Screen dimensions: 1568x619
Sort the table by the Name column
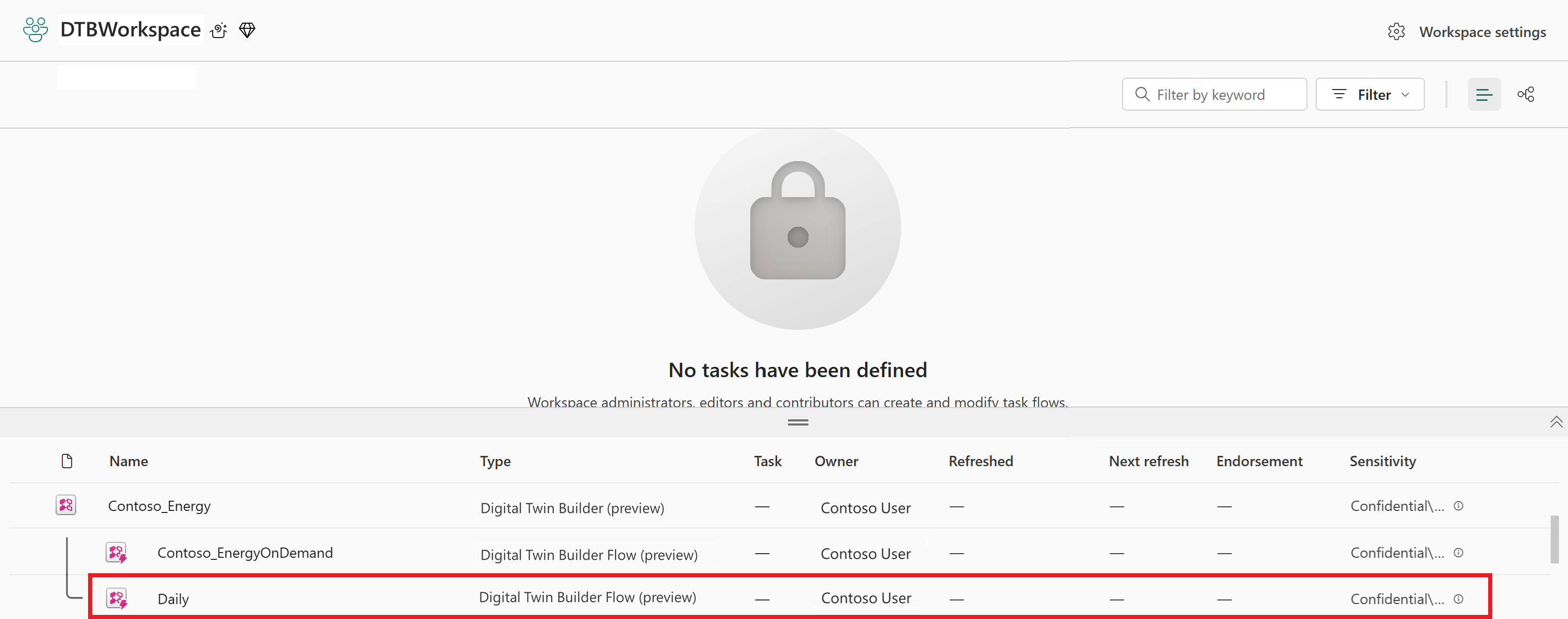tap(129, 461)
